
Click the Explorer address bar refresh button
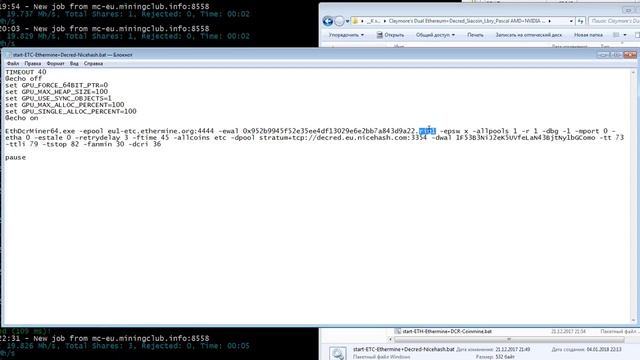580,21
